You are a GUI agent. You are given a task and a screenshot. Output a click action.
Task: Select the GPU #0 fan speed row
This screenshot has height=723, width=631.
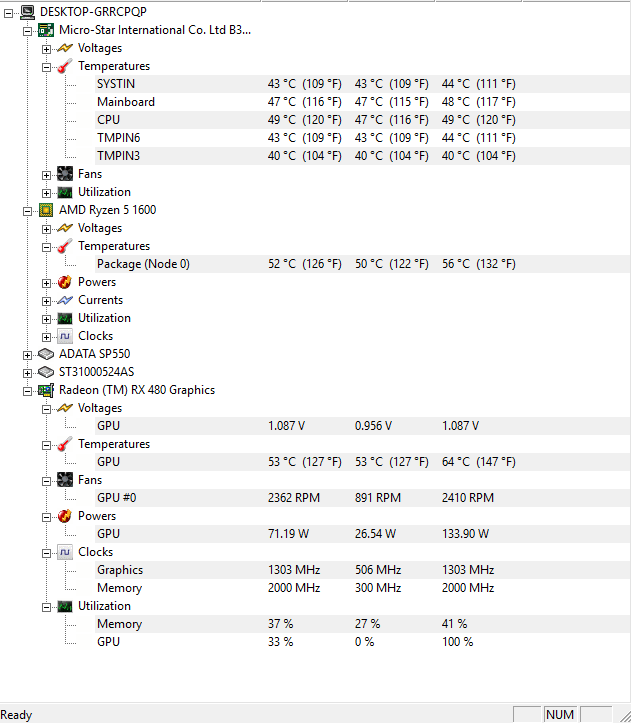pos(118,498)
